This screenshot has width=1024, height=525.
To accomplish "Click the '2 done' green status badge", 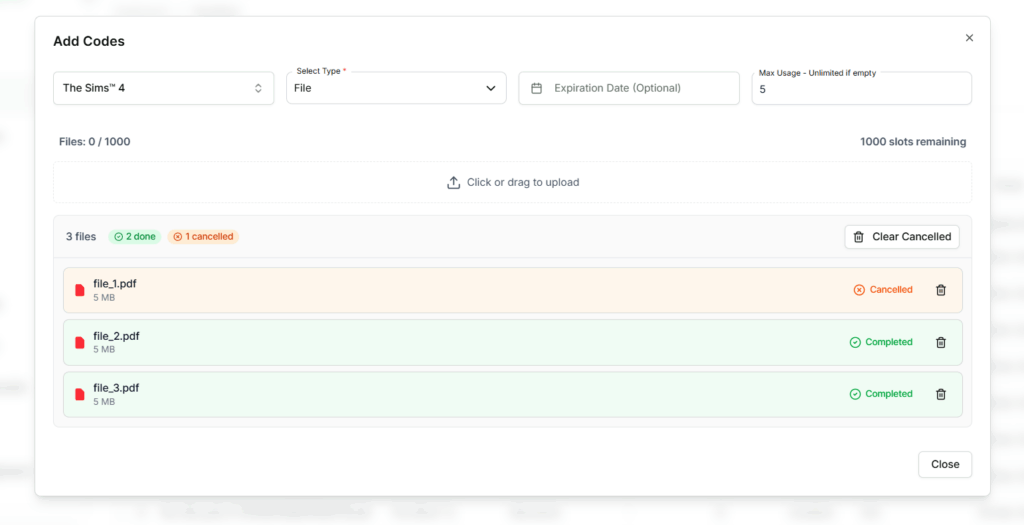I will pyautogui.click(x=134, y=237).
